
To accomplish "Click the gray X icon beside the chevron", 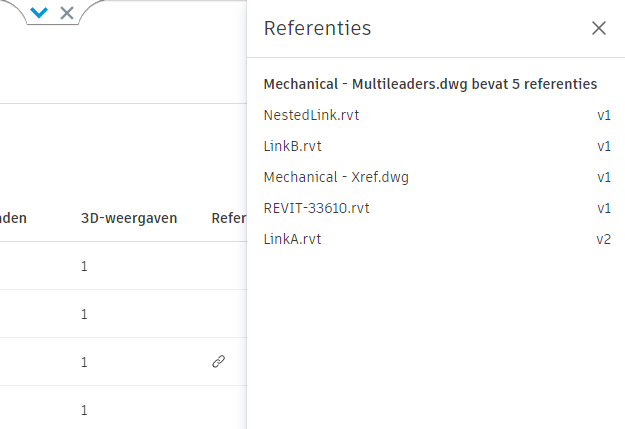I will (x=67, y=13).
